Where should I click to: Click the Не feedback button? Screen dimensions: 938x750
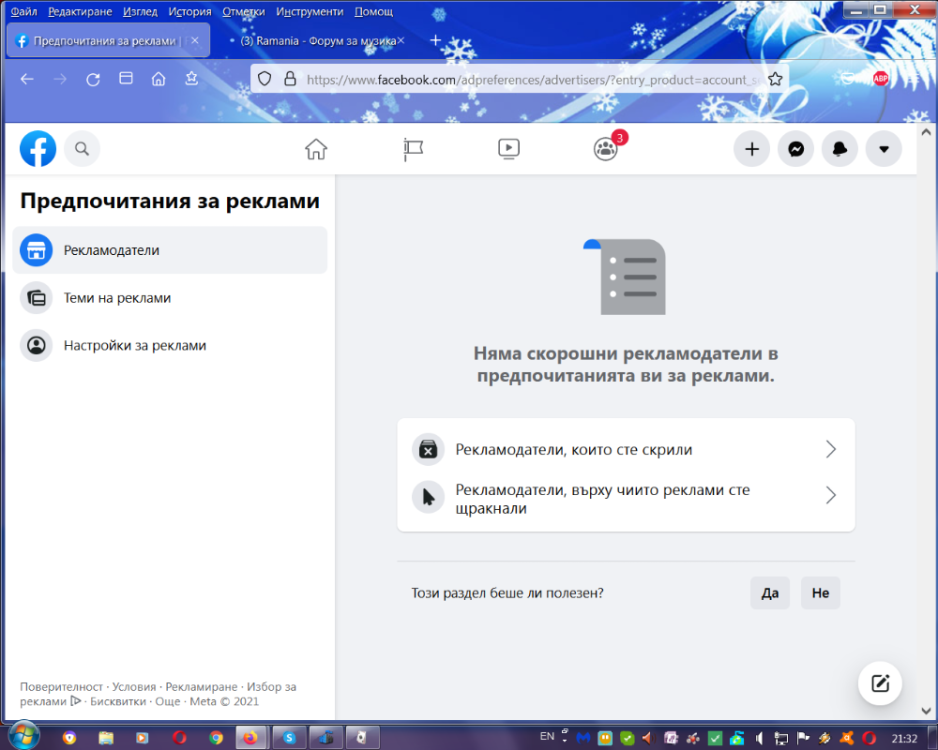click(820, 593)
